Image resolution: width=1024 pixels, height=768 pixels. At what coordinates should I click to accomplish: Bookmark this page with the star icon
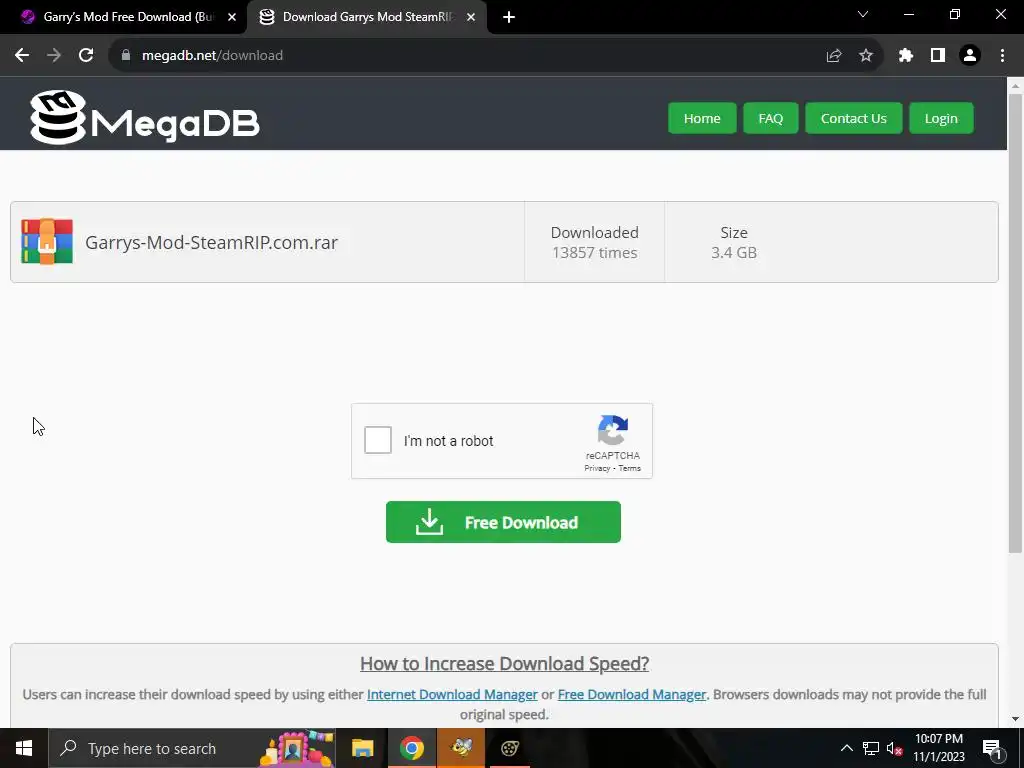(x=866, y=56)
